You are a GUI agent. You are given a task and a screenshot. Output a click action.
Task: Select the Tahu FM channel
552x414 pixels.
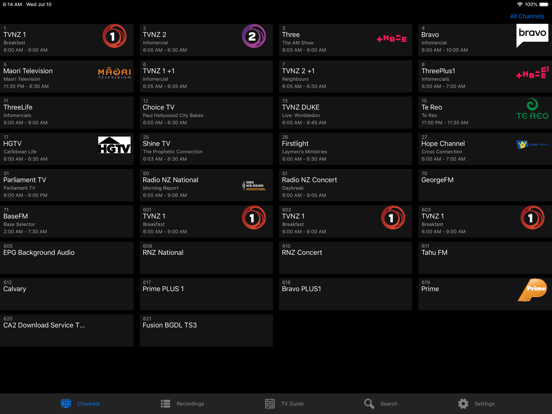(485, 258)
